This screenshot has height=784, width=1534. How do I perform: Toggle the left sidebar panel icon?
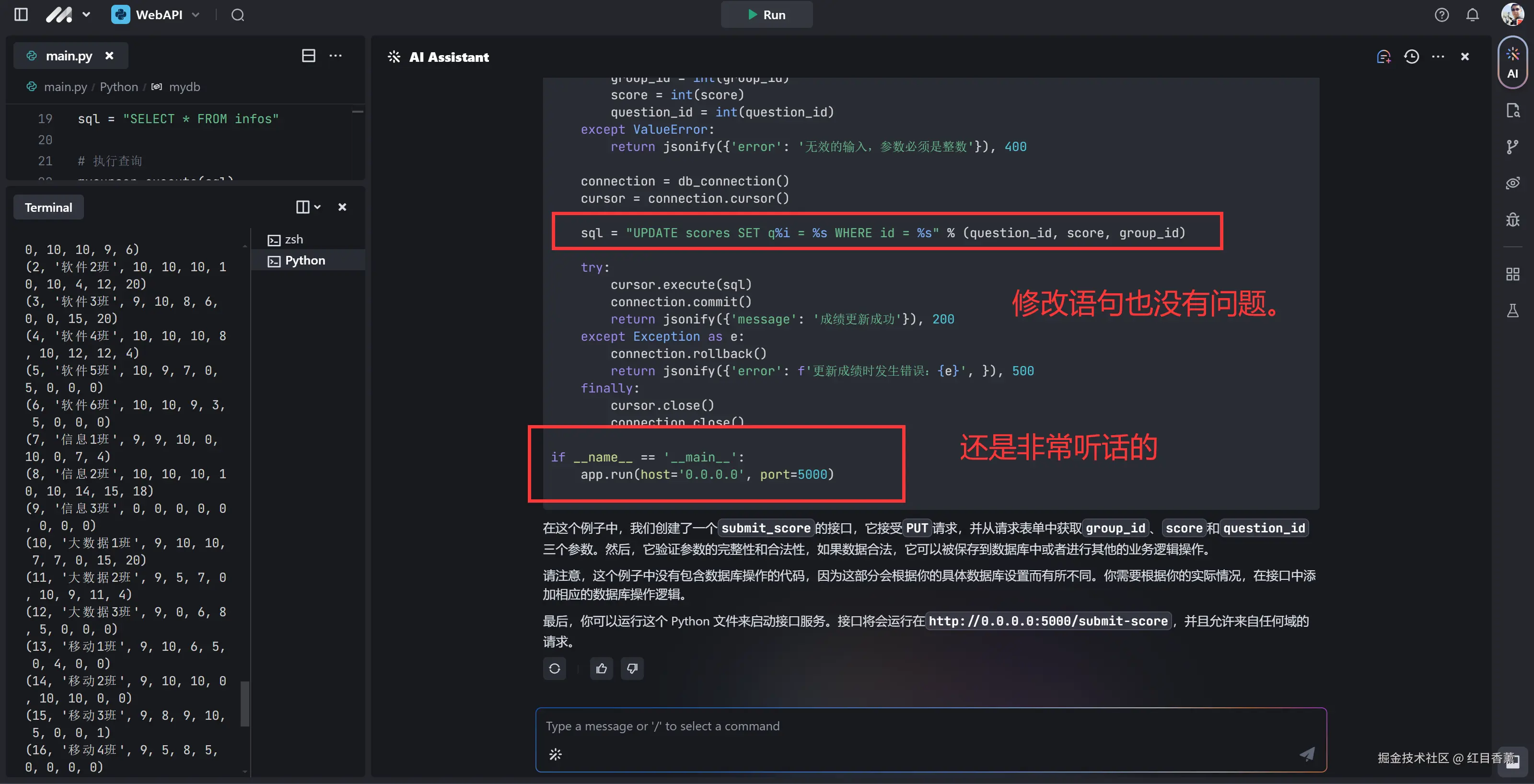pos(21,15)
